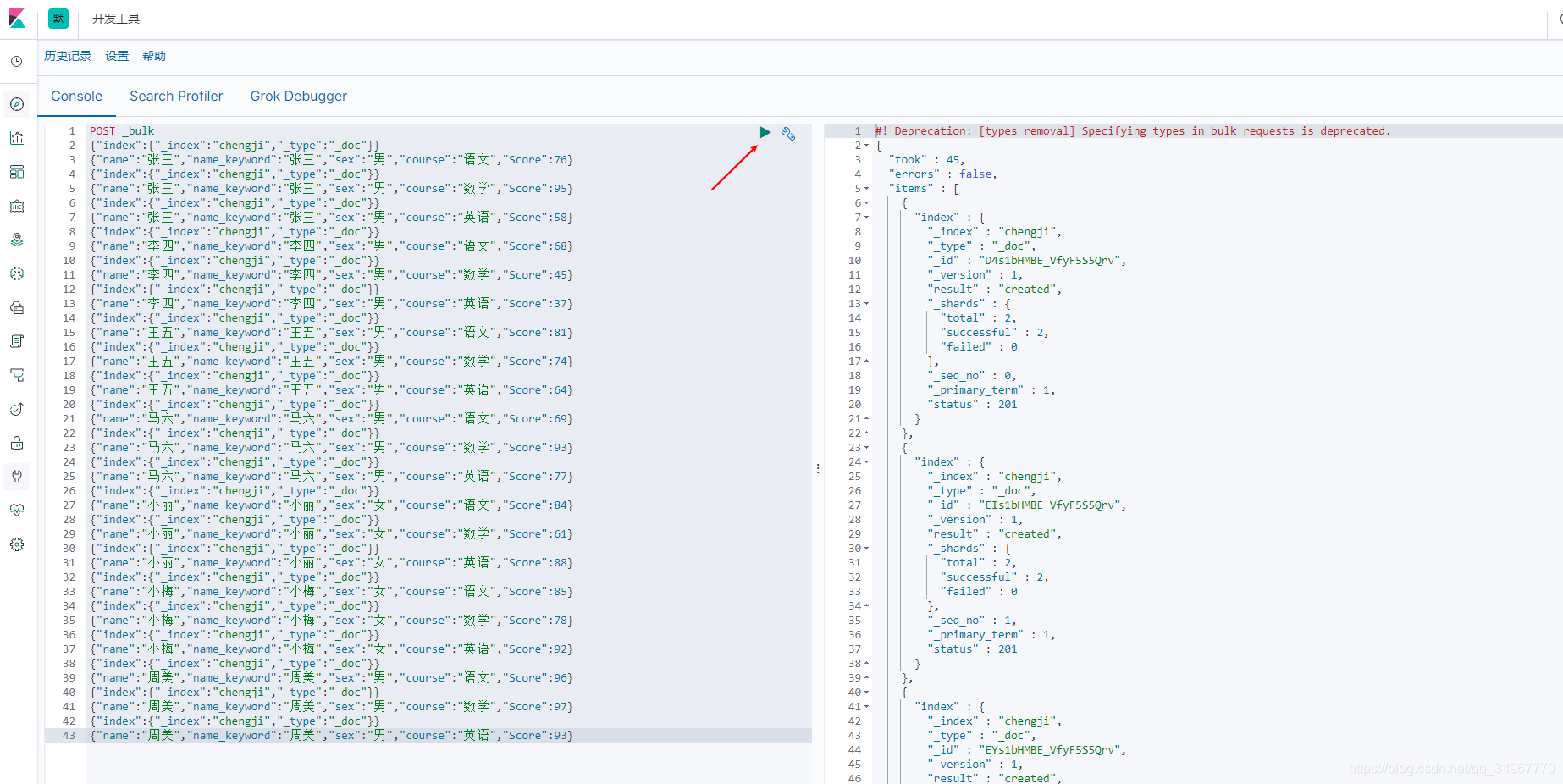Open Stack Monitoring heartbeat icon

(x=17, y=511)
